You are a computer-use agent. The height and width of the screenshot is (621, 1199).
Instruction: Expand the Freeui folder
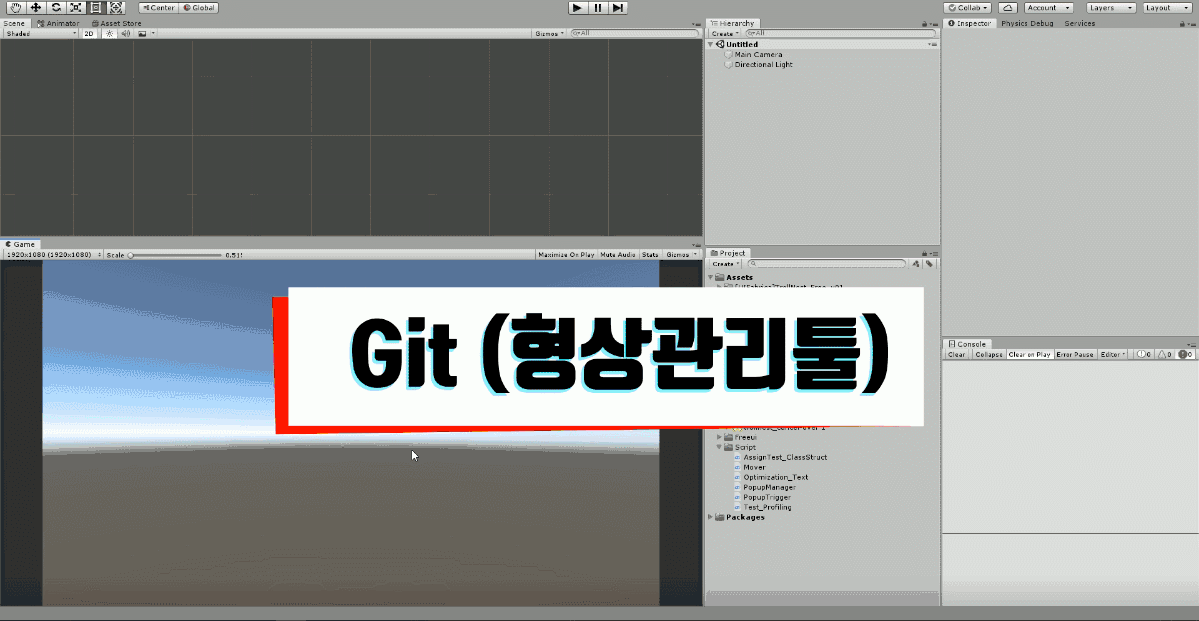click(720, 437)
